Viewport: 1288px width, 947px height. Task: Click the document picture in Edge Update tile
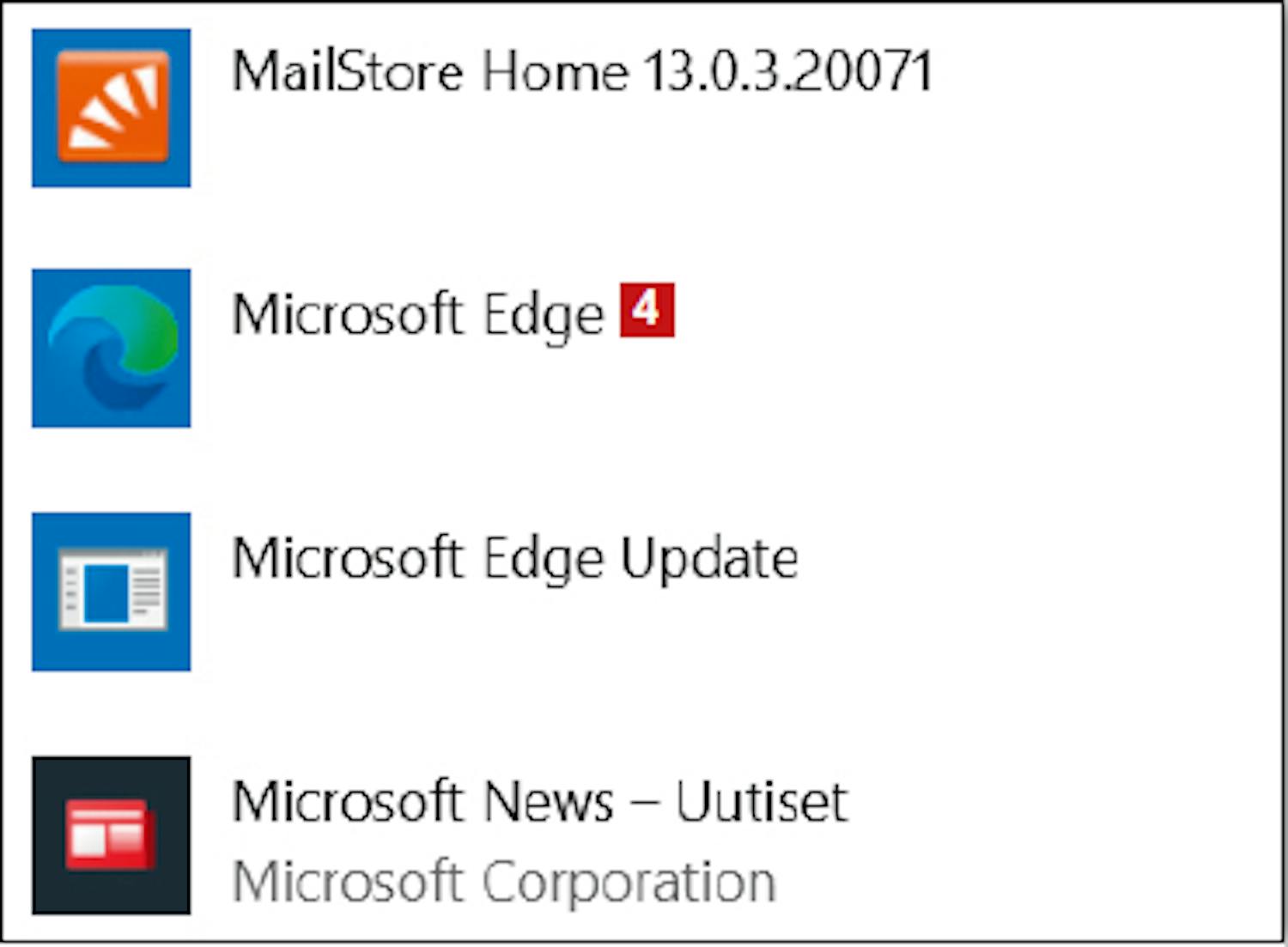112,591
